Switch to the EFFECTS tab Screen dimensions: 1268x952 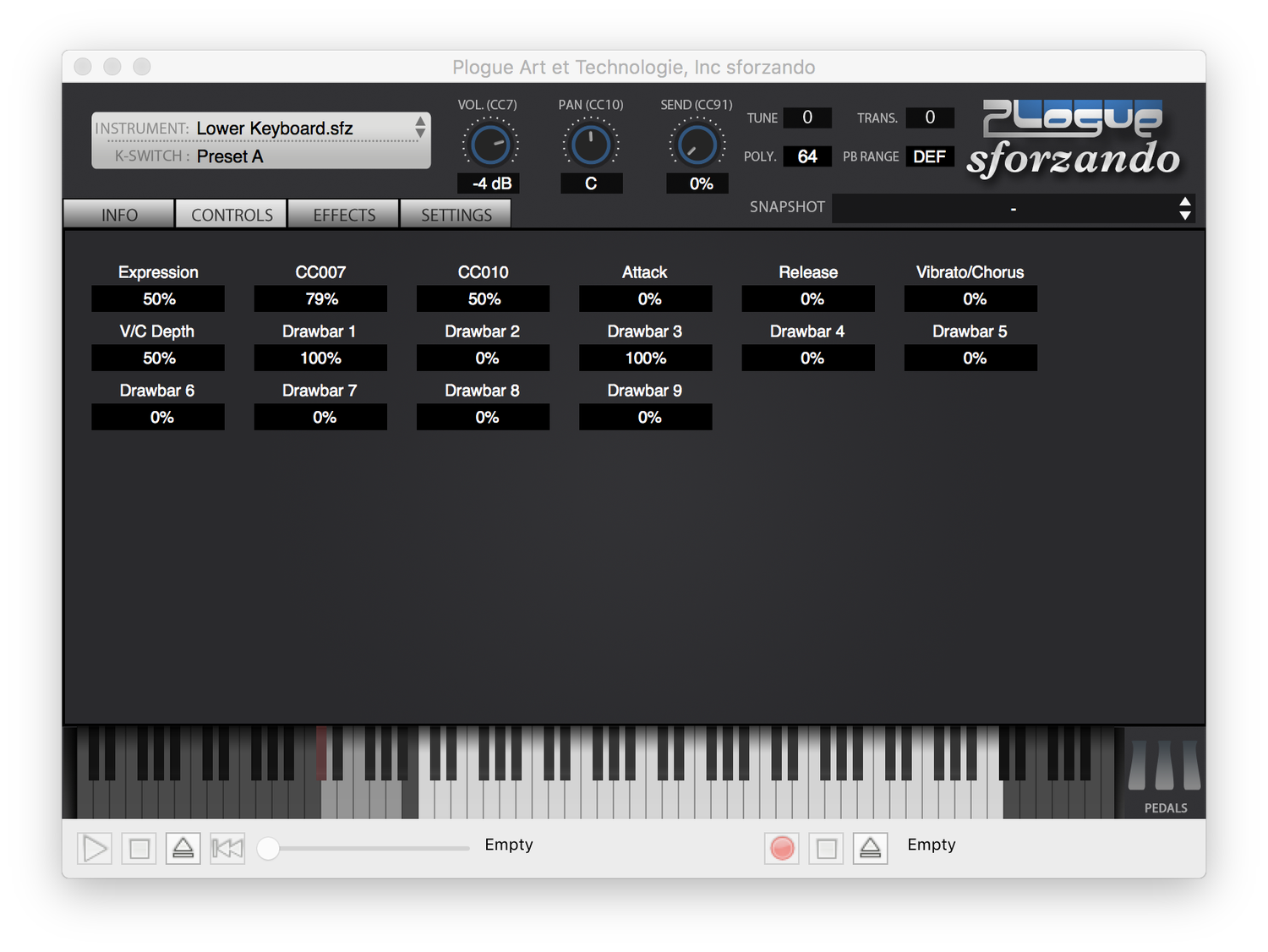click(x=342, y=214)
